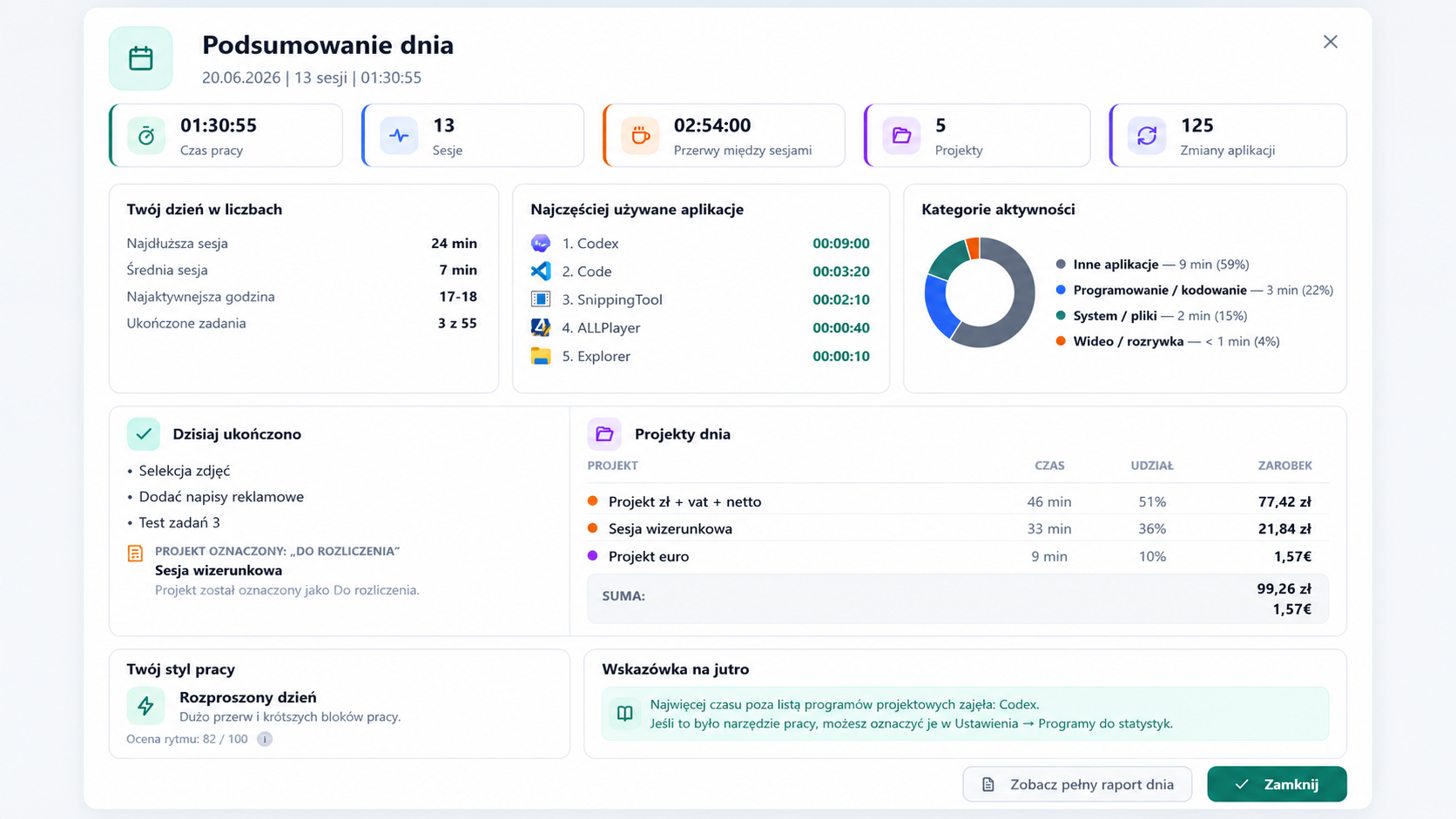Click the PROJEKT column header
This screenshot has width=1456, height=819.
(x=613, y=466)
